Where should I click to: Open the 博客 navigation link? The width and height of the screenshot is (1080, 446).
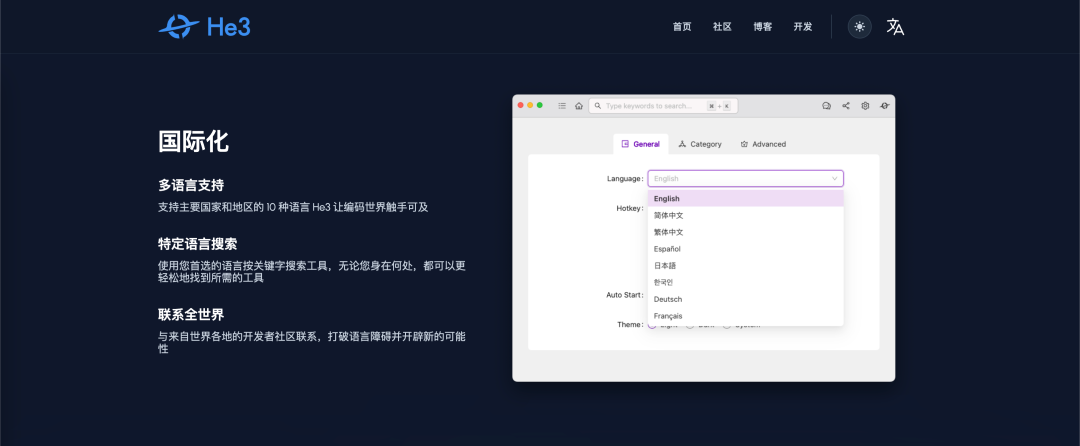click(762, 27)
